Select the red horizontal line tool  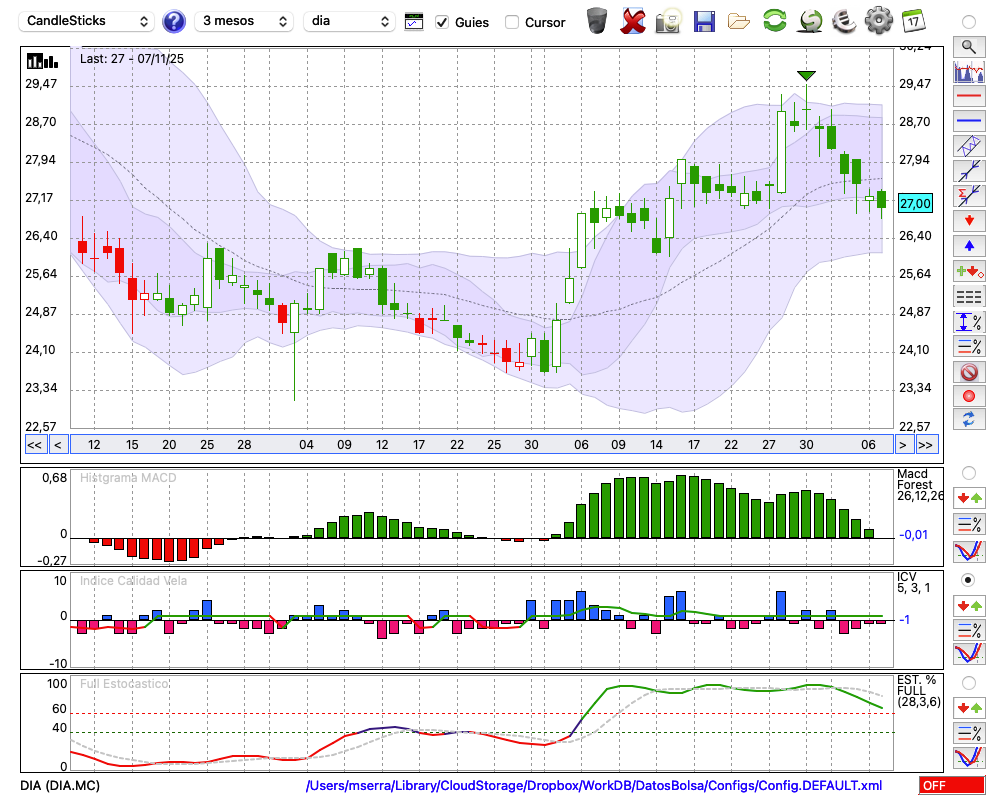tap(968, 97)
